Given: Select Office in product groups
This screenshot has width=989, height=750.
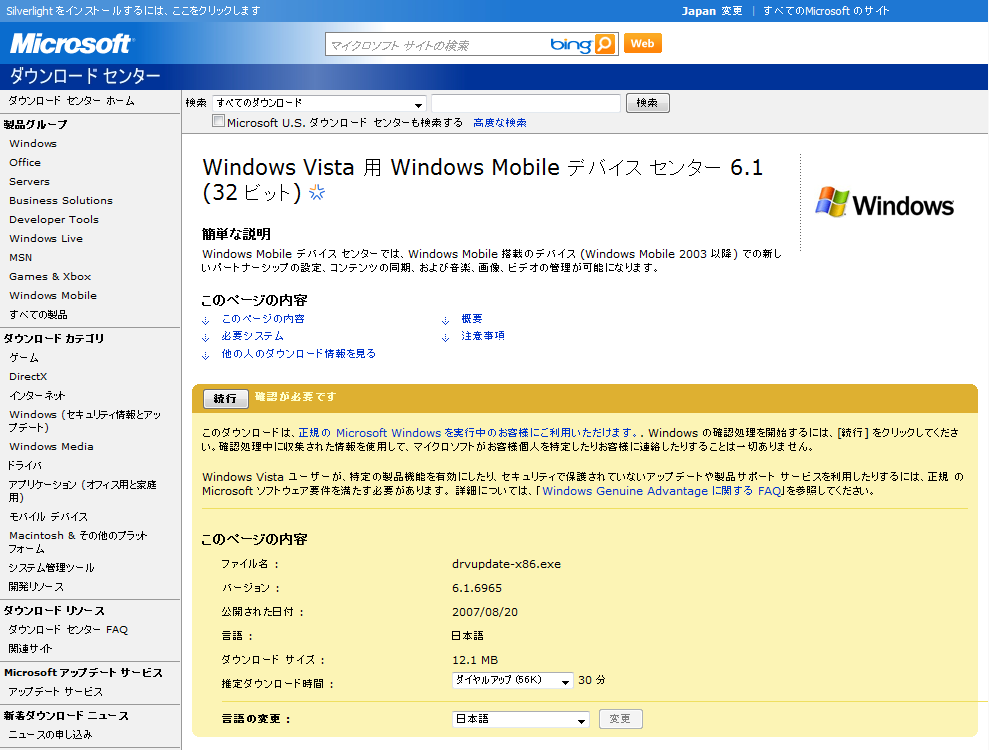Looking at the screenshot, I should coord(25,163).
